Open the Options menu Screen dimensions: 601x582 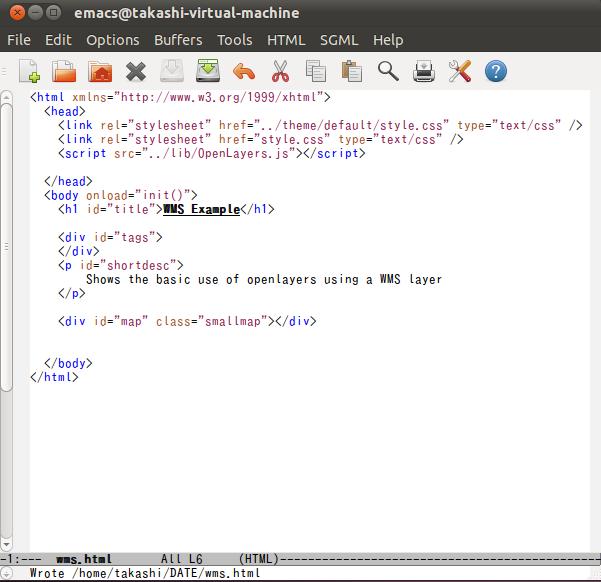pos(113,40)
